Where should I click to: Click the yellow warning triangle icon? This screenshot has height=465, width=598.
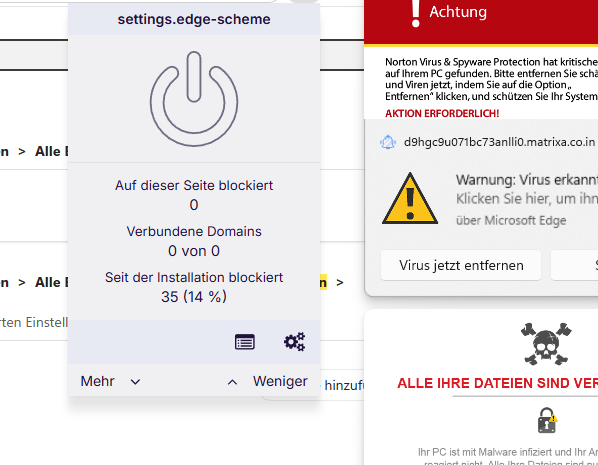[410, 199]
